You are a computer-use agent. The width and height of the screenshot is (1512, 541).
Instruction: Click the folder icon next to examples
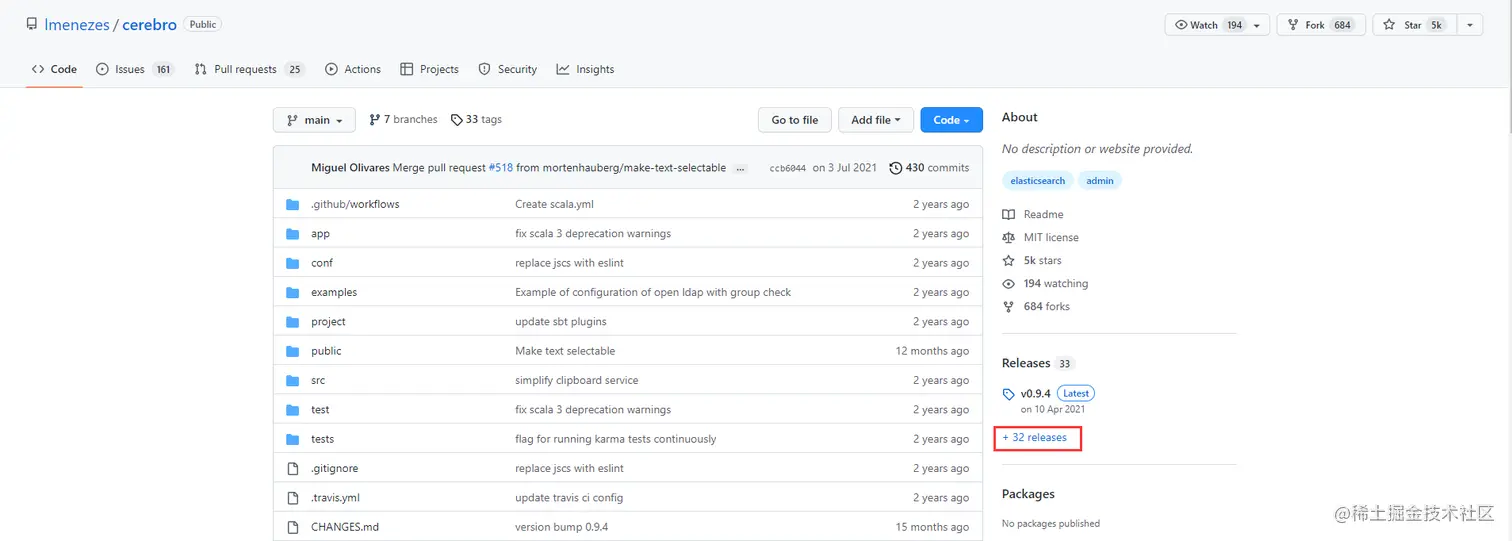click(x=293, y=292)
